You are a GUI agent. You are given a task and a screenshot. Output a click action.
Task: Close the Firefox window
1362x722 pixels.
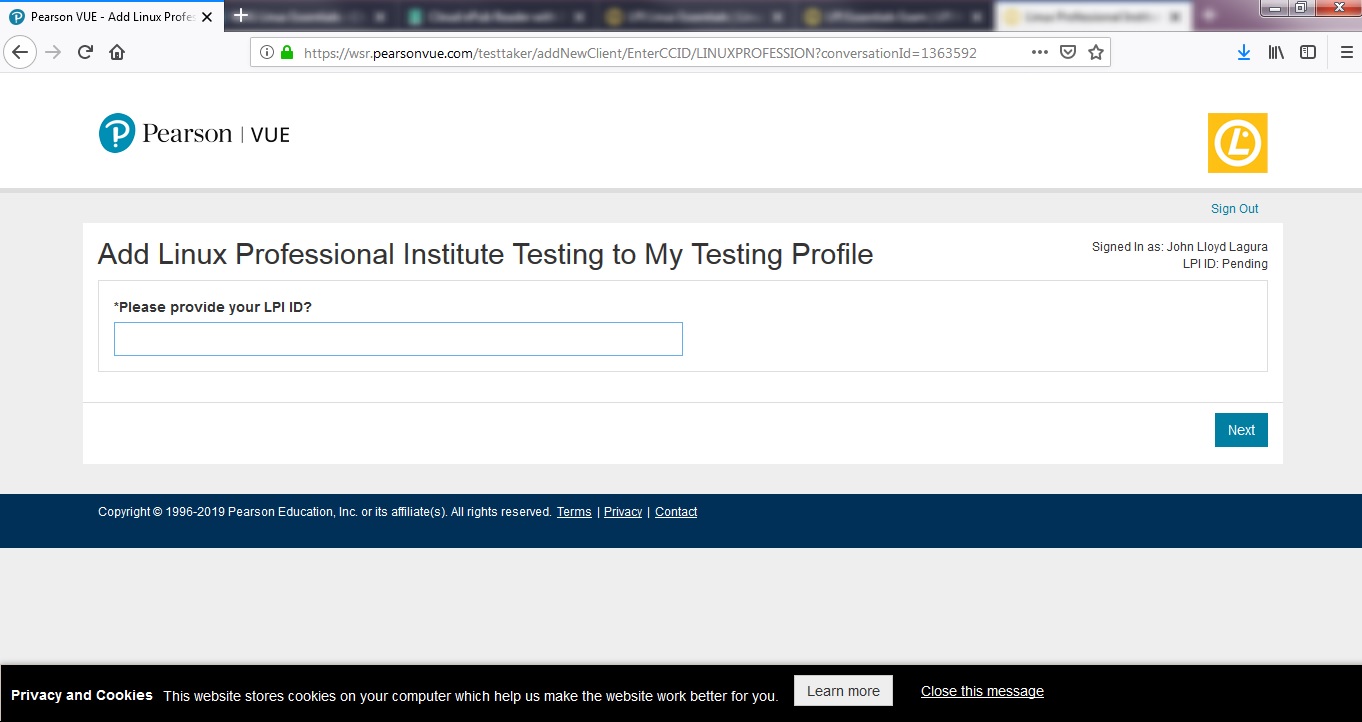click(x=1336, y=8)
